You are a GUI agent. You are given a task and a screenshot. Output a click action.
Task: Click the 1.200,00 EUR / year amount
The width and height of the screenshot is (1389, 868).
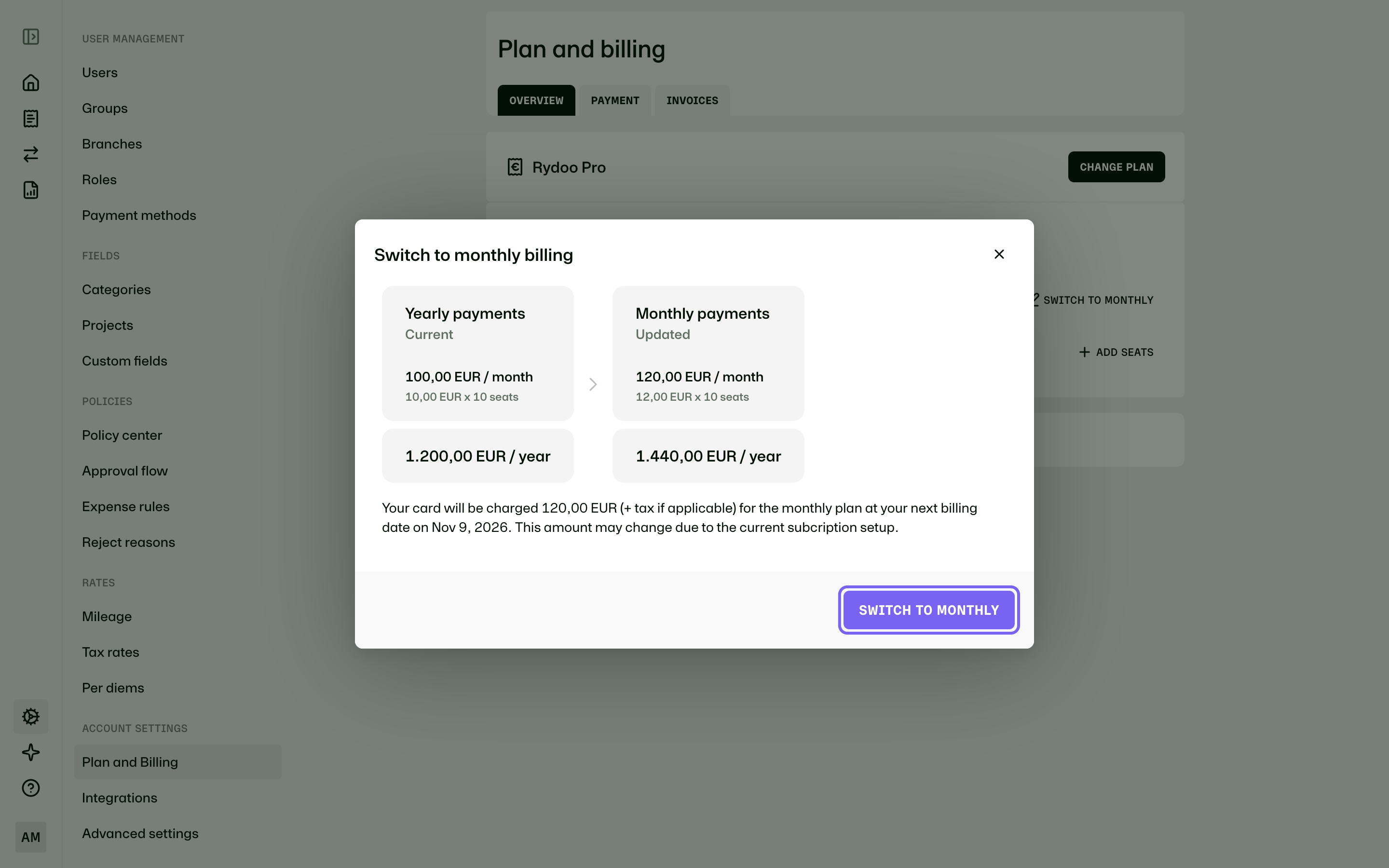477,456
